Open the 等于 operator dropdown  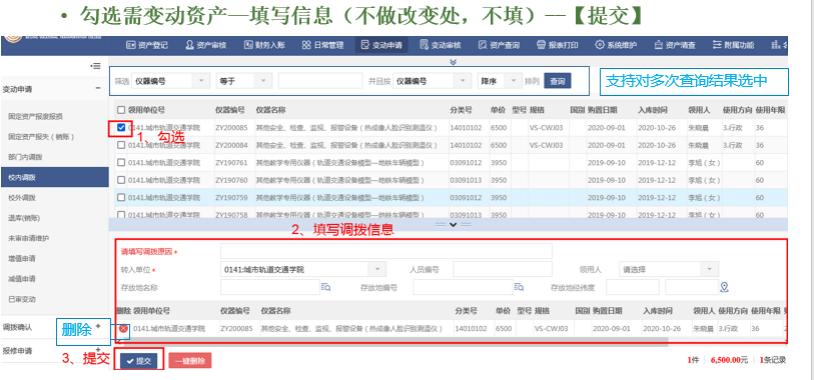click(x=243, y=81)
